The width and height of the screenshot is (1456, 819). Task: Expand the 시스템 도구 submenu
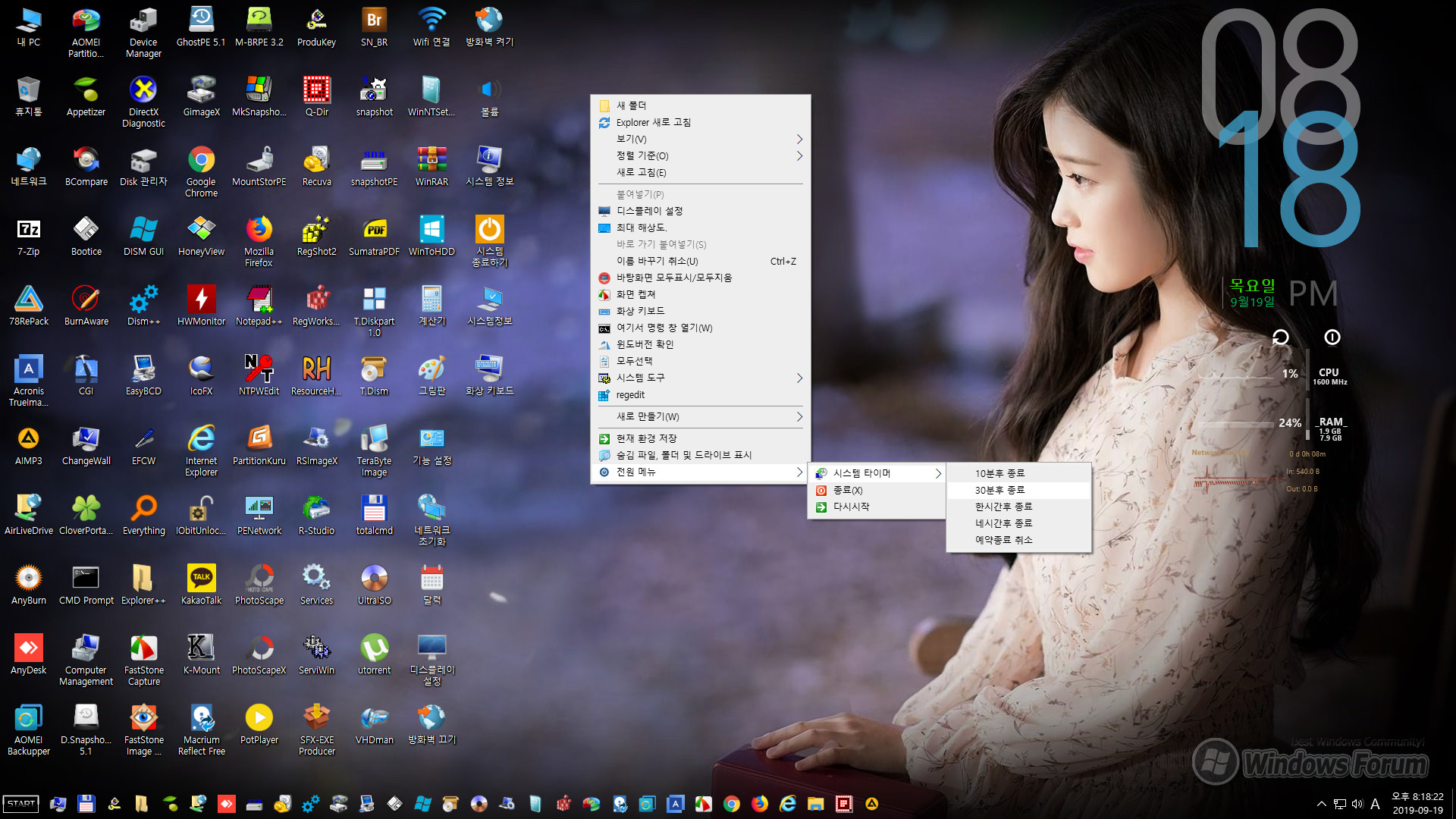click(700, 378)
